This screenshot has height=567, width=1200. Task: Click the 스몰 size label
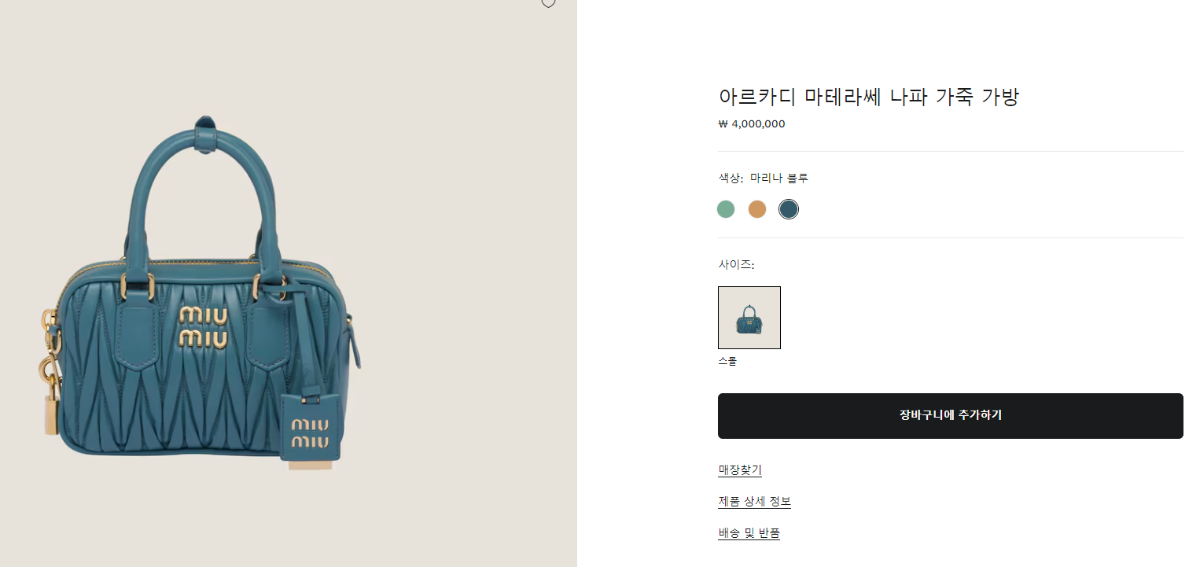[727, 361]
